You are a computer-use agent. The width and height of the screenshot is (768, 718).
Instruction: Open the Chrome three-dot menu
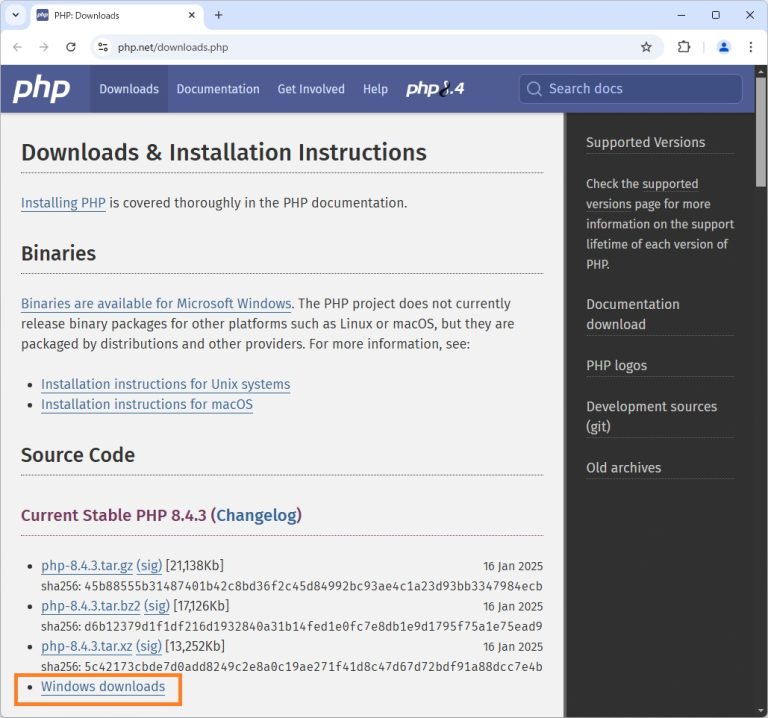751,47
